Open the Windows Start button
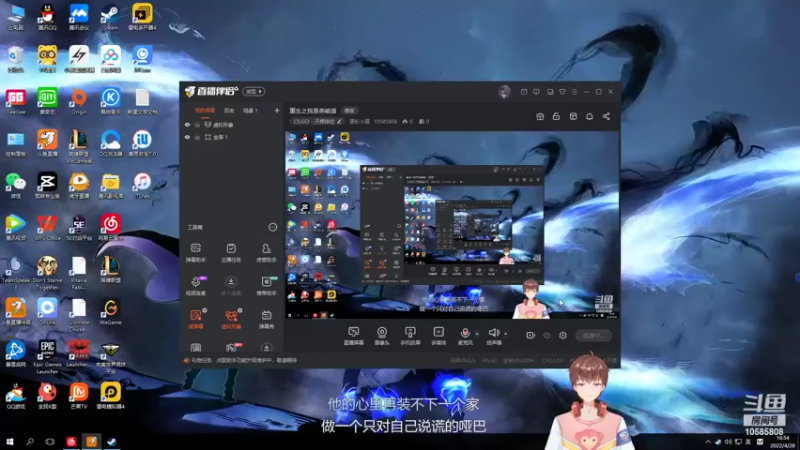Screen dimensions: 800x450 point(10,442)
